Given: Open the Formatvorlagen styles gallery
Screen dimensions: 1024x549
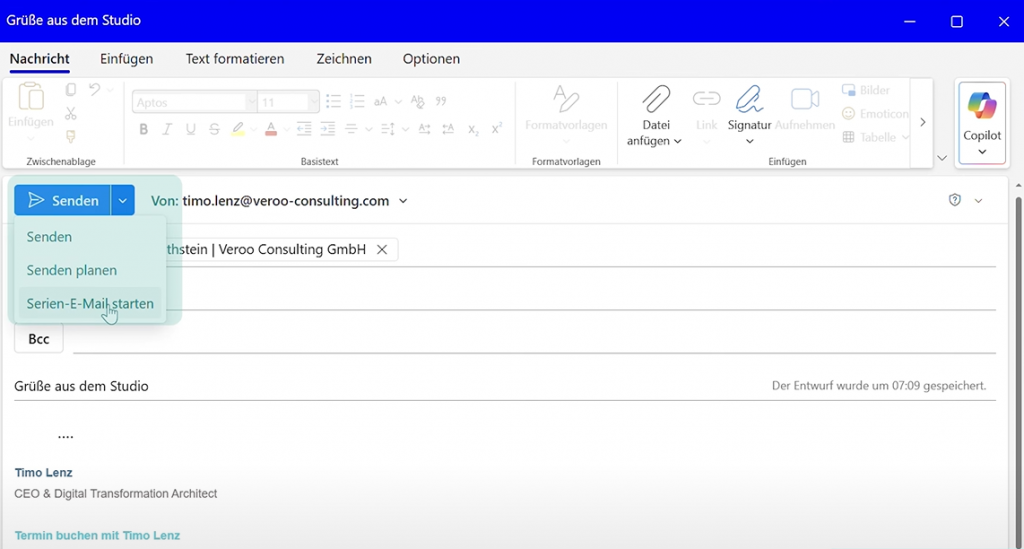Looking at the screenshot, I should [566, 115].
